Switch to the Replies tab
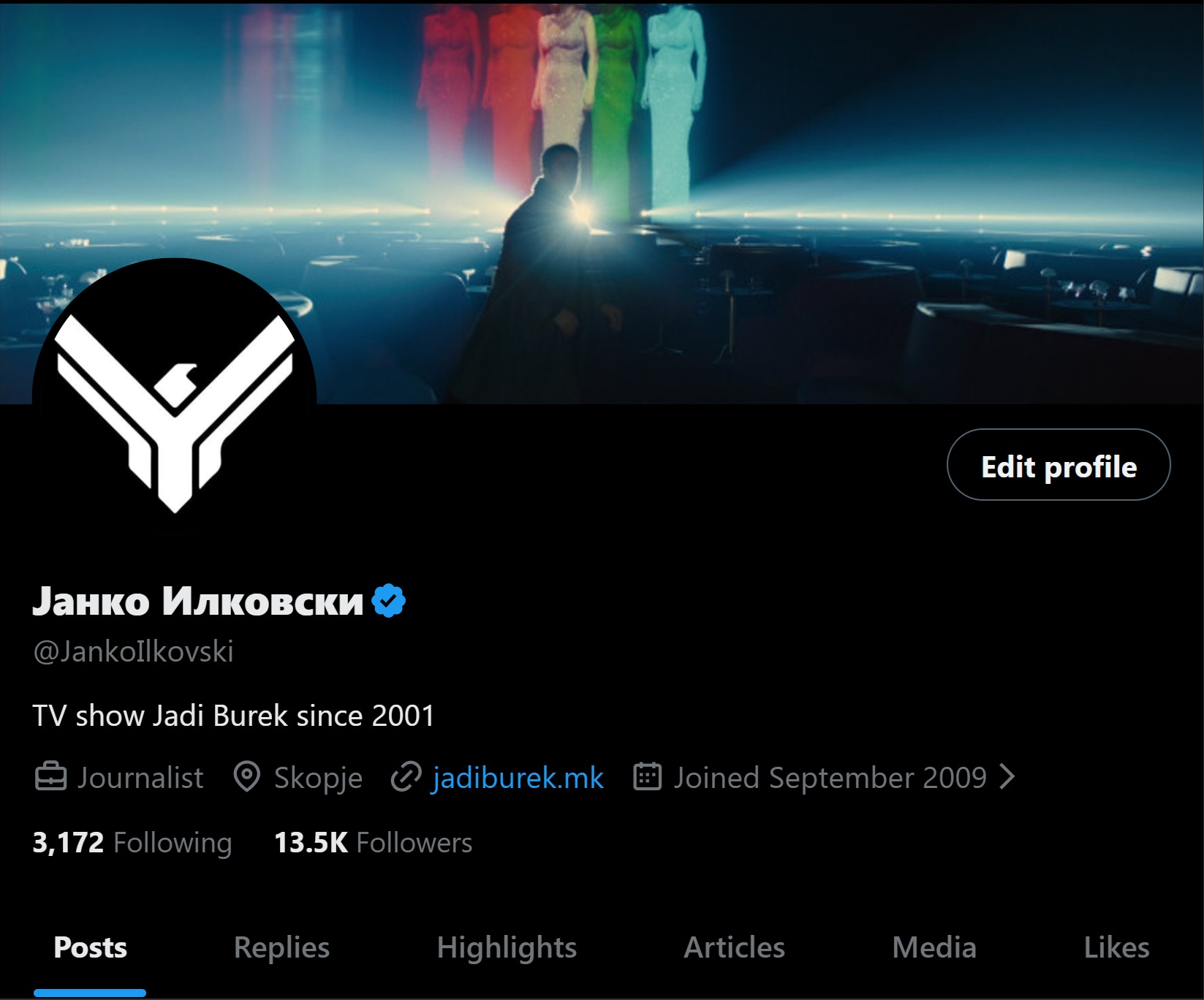 click(x=281, y=947)
